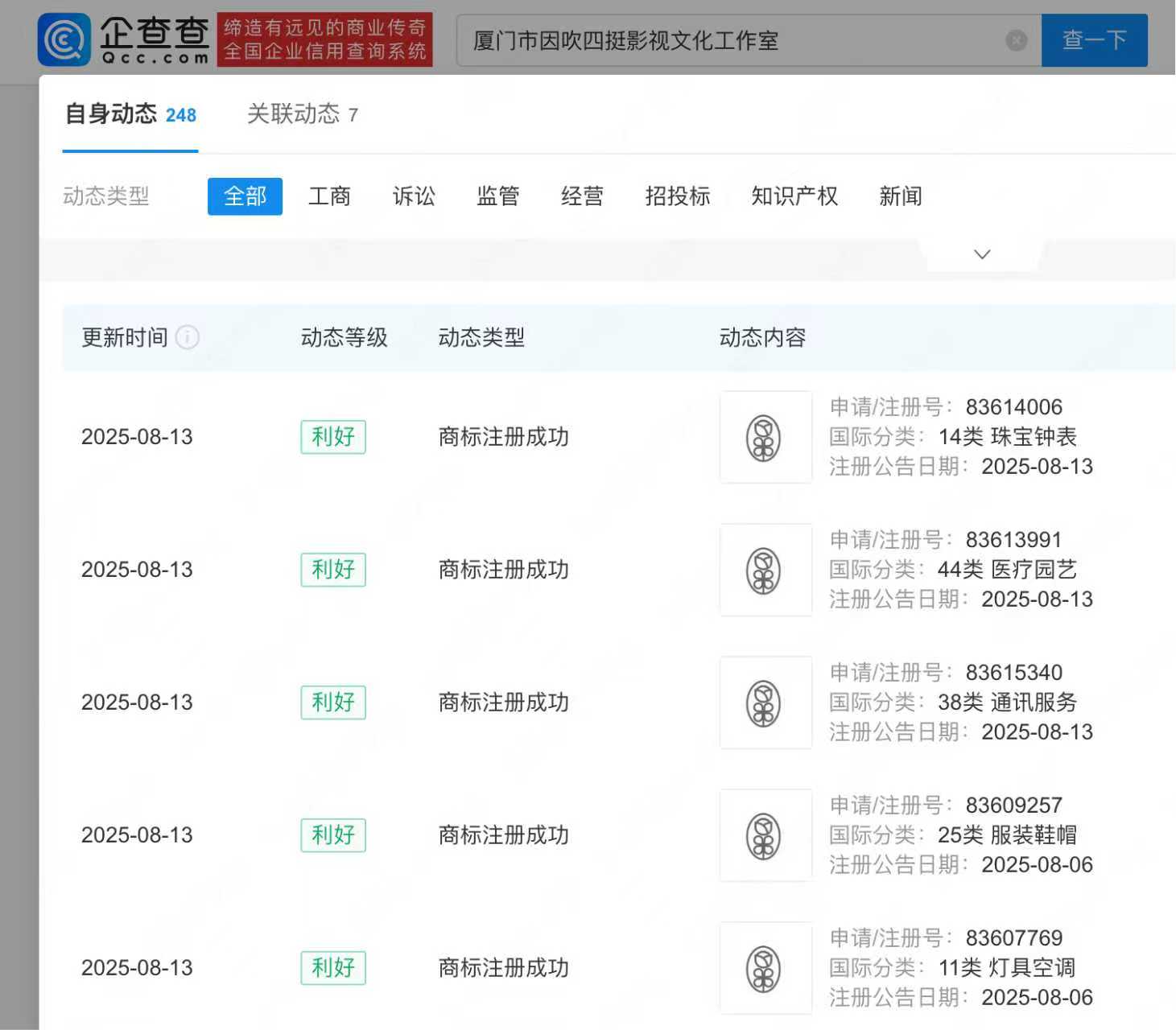Enable the 新闻 filter

pos(900,196)
